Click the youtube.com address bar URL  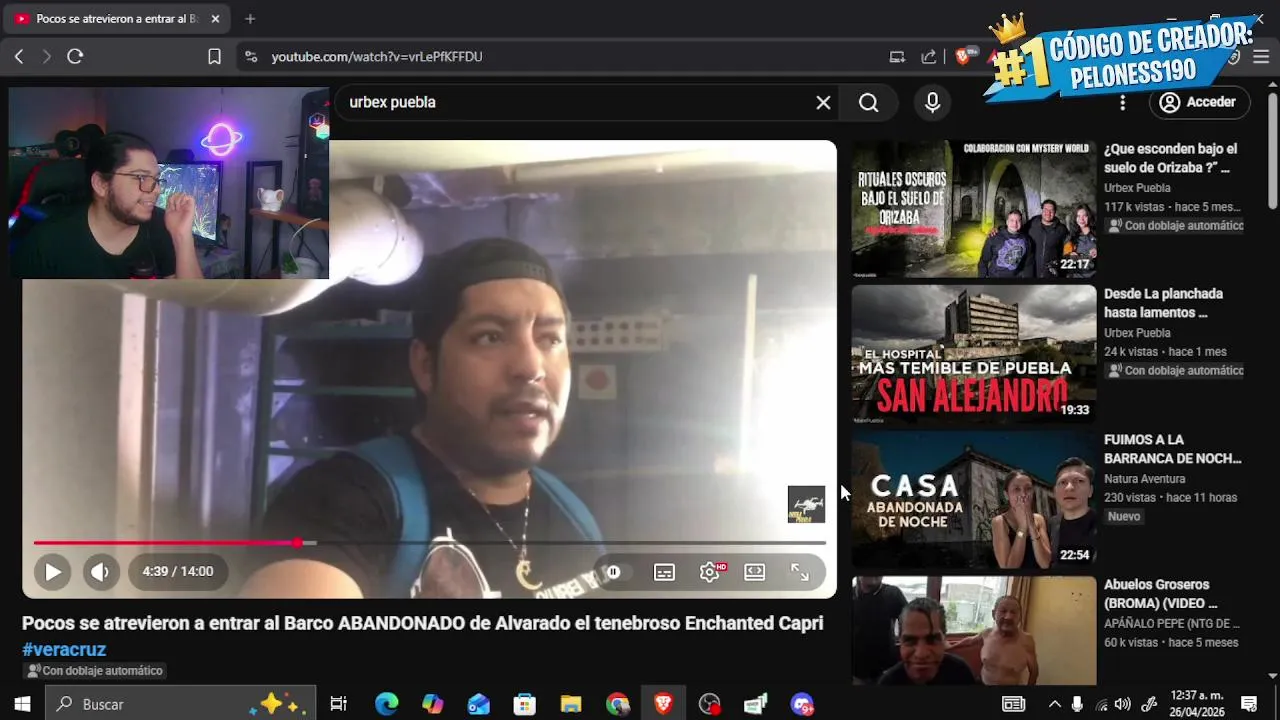click(x=377, y=57)
